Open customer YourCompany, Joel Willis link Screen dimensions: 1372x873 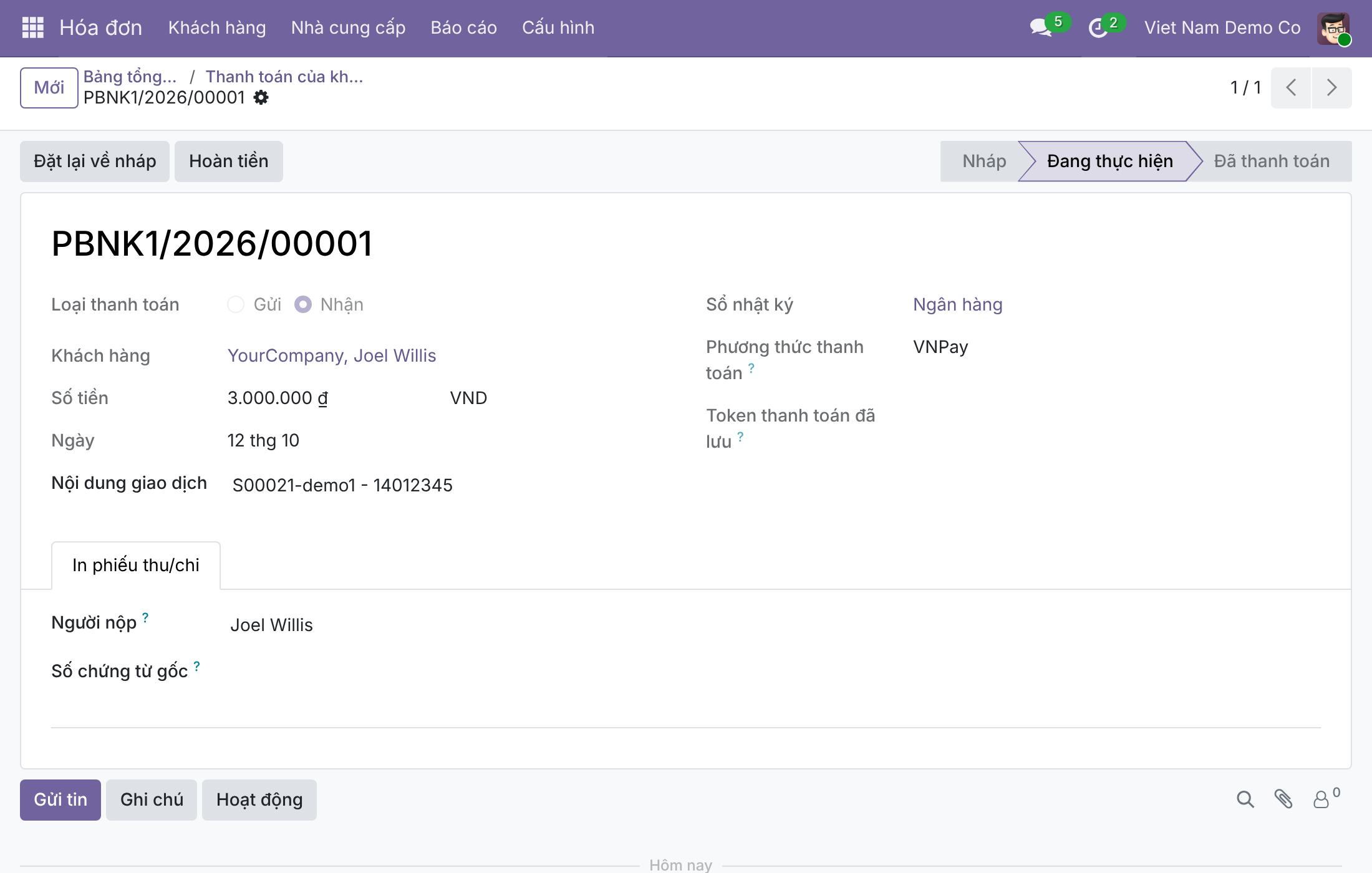[x=332, y=355]
